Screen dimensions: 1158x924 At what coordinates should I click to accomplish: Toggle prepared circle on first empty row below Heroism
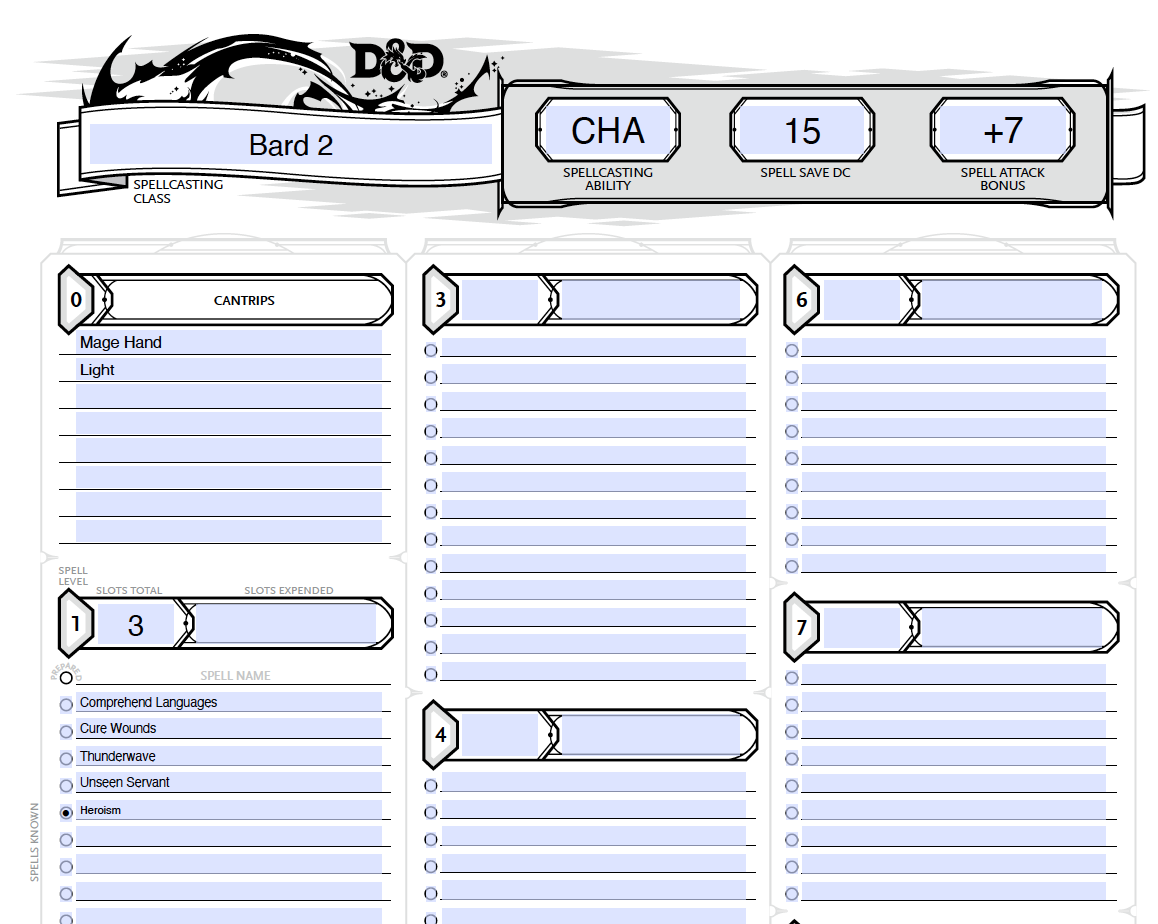point(66,840)
